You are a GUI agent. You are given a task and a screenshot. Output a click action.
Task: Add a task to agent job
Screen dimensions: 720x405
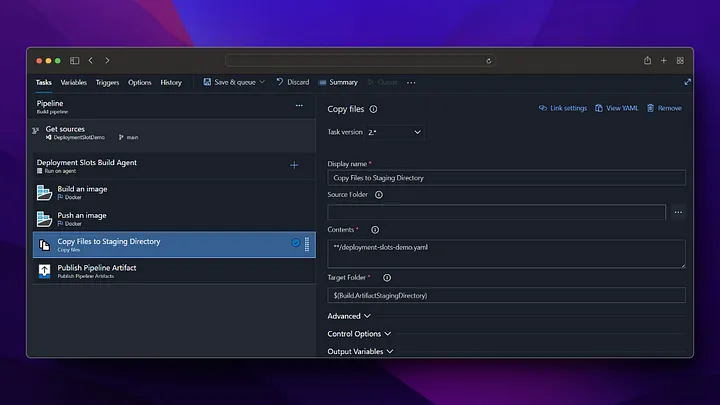click(x=294, y=165)
